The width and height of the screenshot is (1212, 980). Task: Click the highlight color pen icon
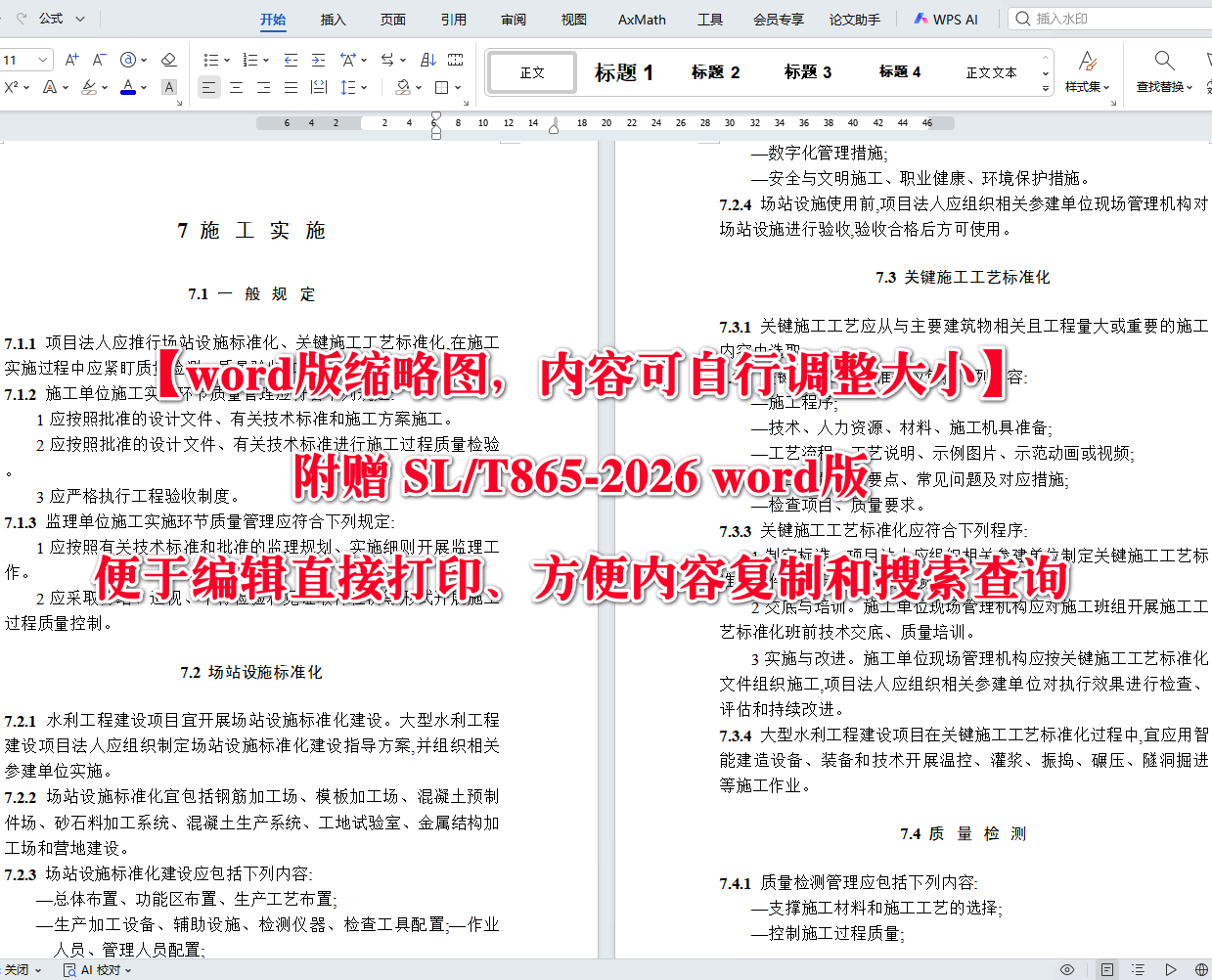pos(88,87)
